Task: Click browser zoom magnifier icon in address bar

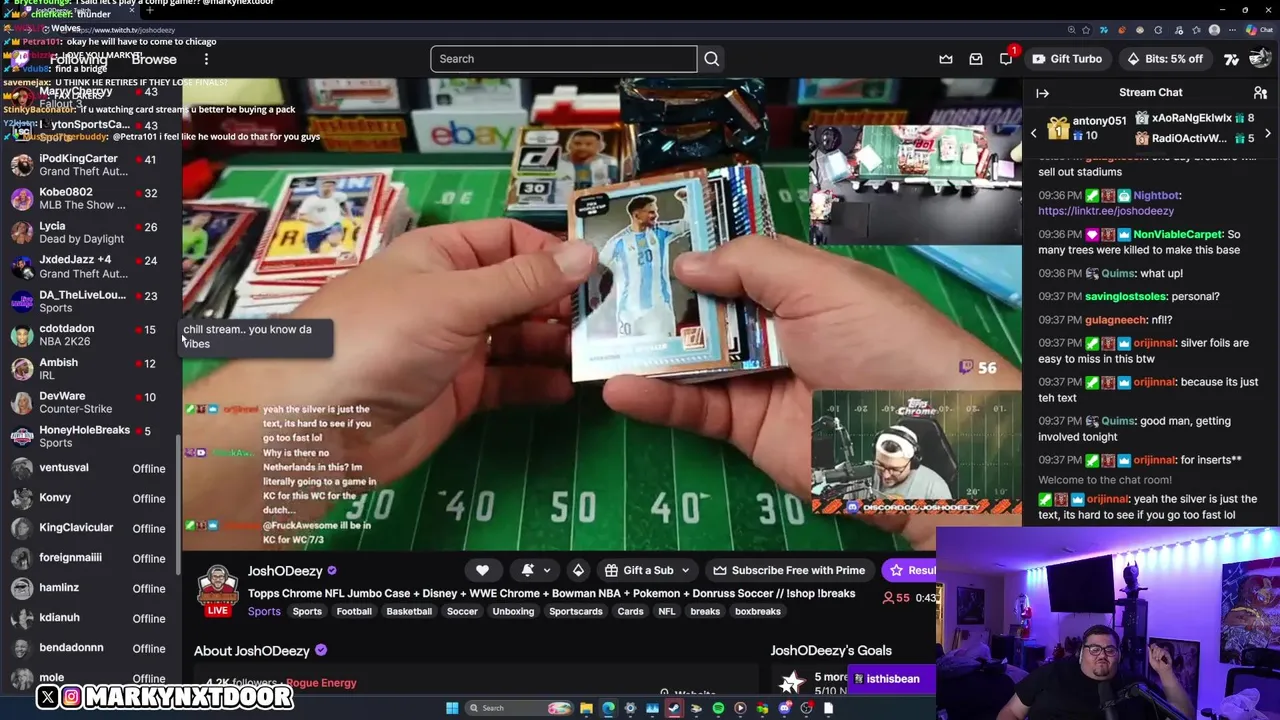Action: 1071,30
